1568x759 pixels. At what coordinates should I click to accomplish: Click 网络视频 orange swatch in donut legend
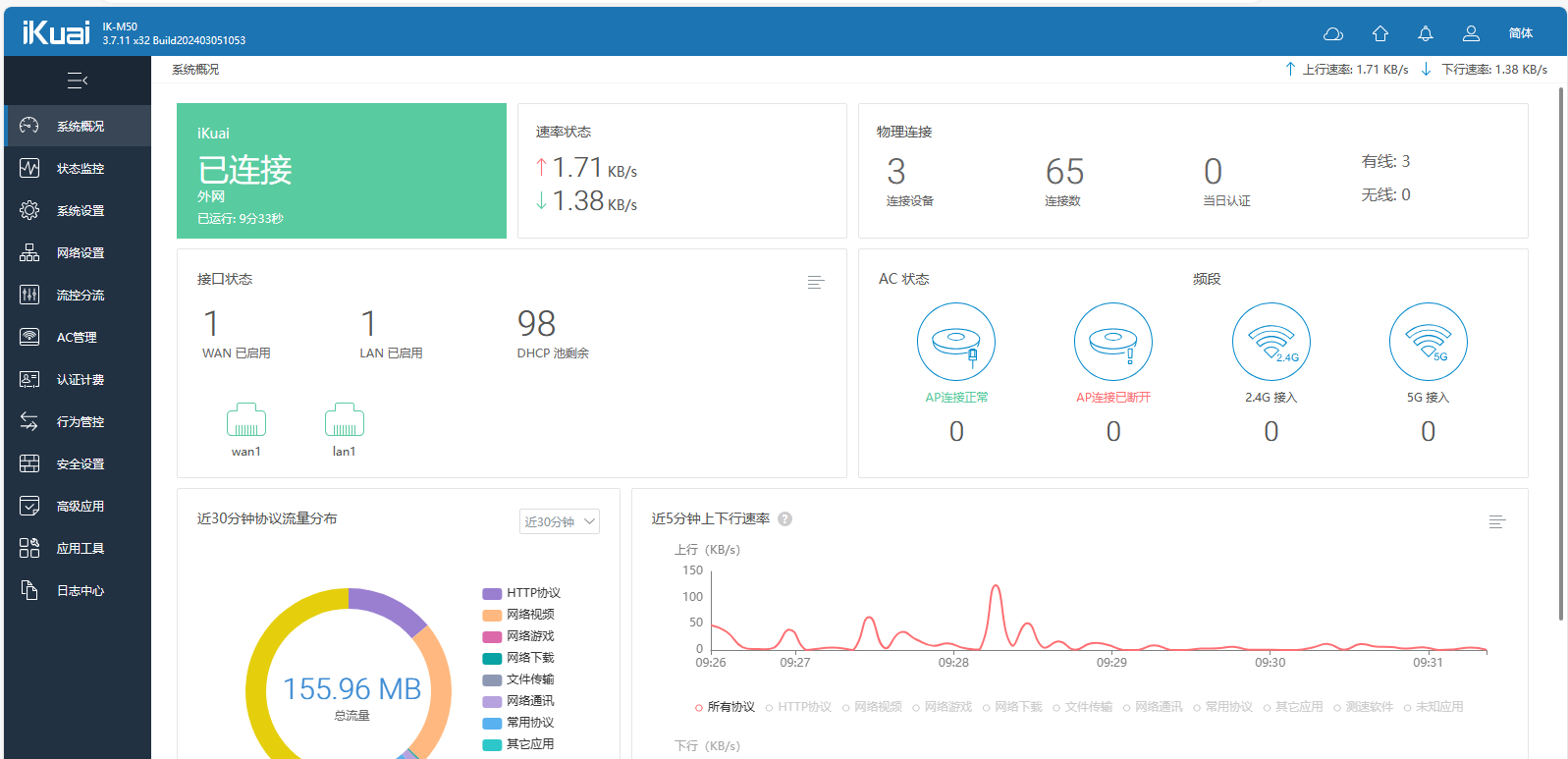(x=492, y=615)
